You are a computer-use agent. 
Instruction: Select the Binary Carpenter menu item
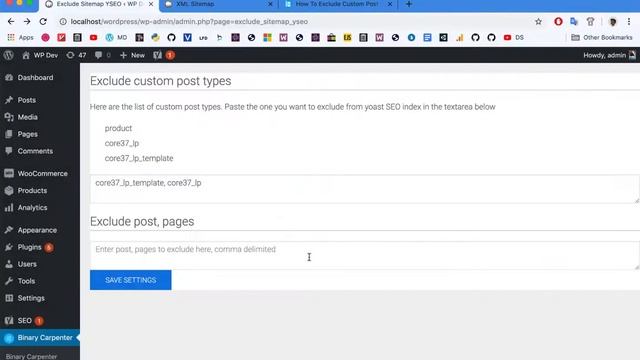point(40,338)
